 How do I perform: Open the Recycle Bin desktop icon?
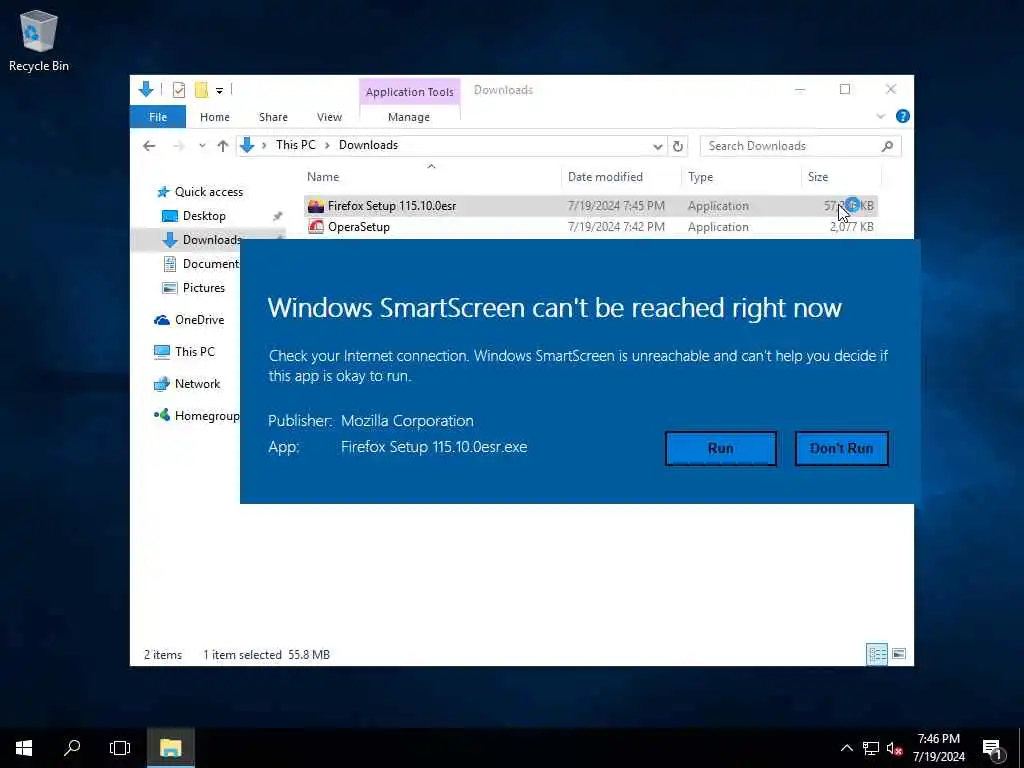click(39, 40)
